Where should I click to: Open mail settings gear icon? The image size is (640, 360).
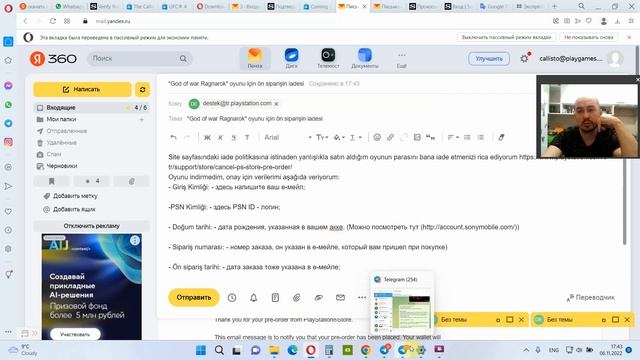(x=524, y=58)
